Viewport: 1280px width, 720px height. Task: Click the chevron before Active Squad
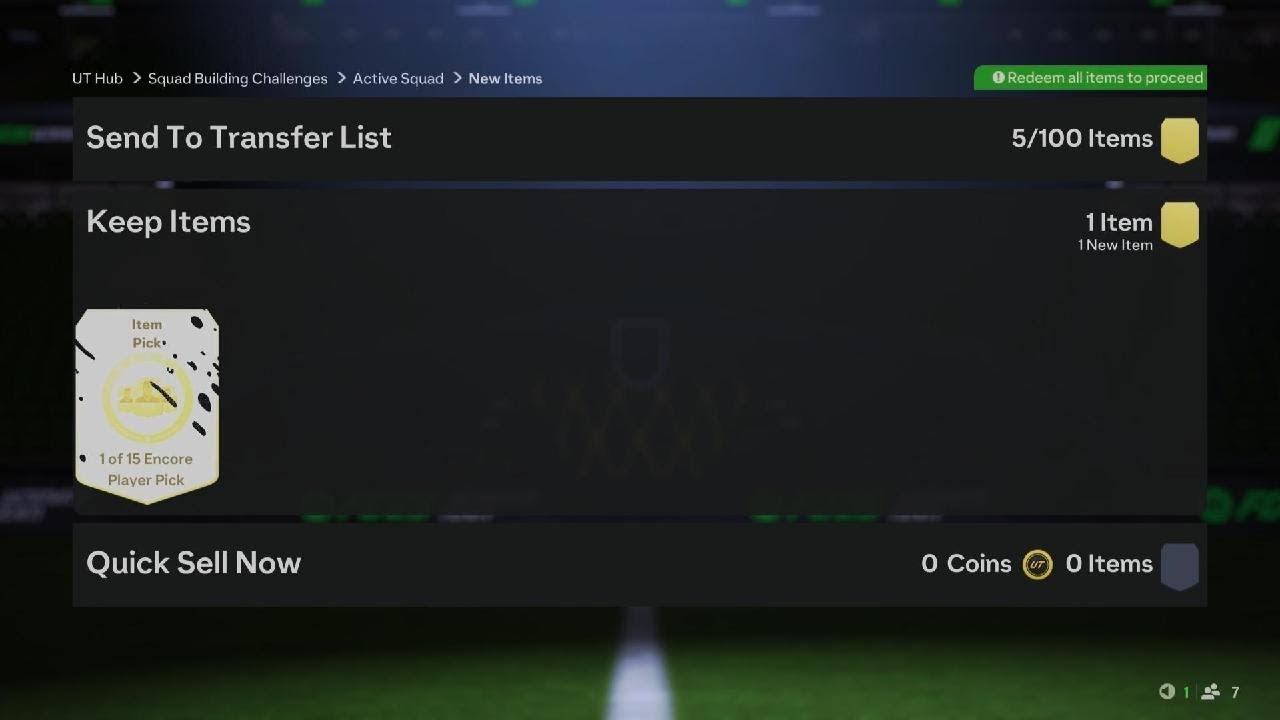point(341,78)
